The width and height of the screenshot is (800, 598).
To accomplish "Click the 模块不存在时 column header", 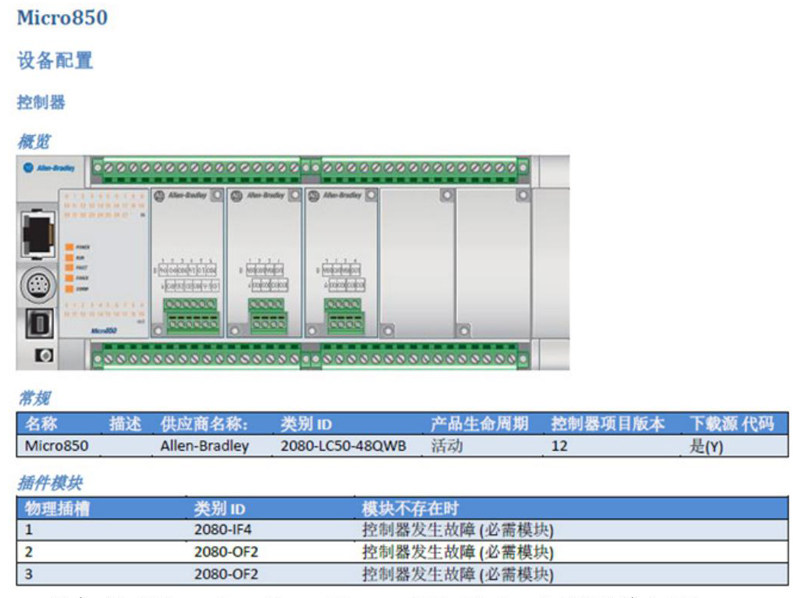I will coord(410,508).
